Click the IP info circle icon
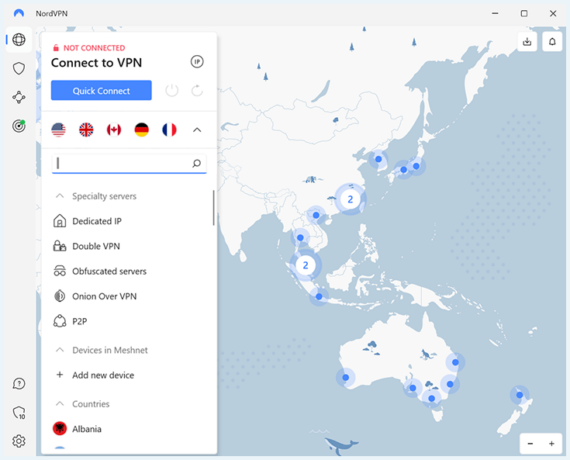 (197, 62)
